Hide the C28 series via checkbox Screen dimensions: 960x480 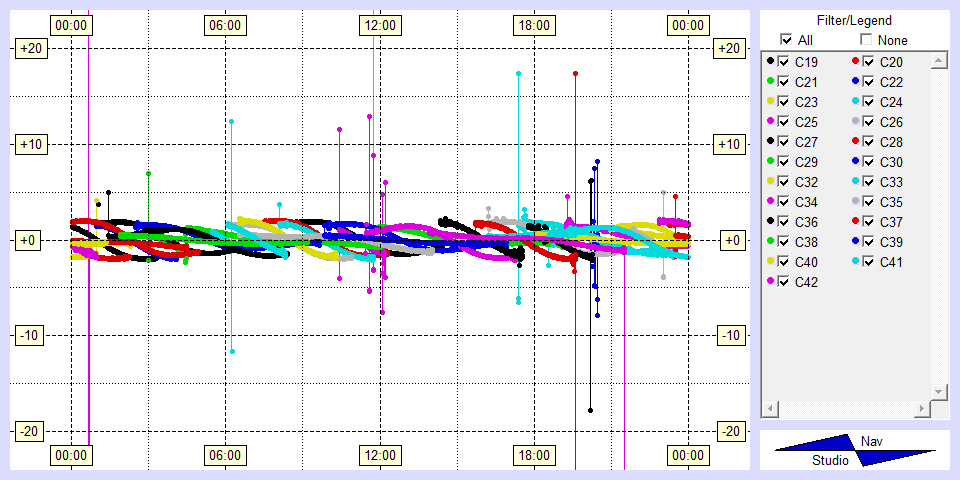(869, 142)
